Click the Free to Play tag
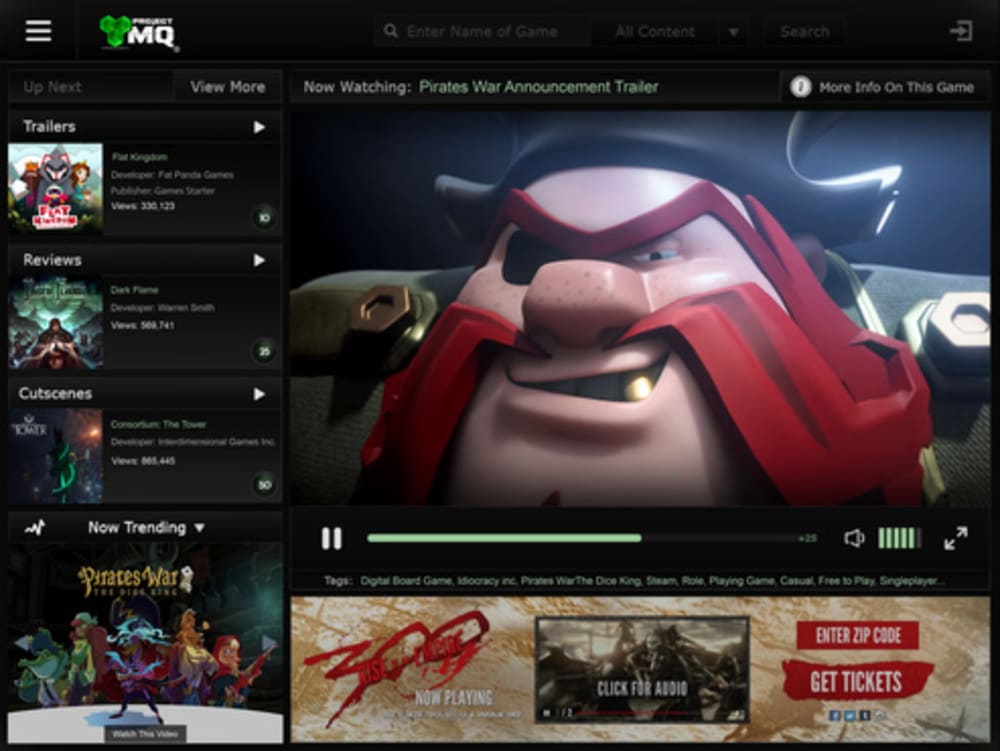The image size is (1000, 751). click(845, 581)
